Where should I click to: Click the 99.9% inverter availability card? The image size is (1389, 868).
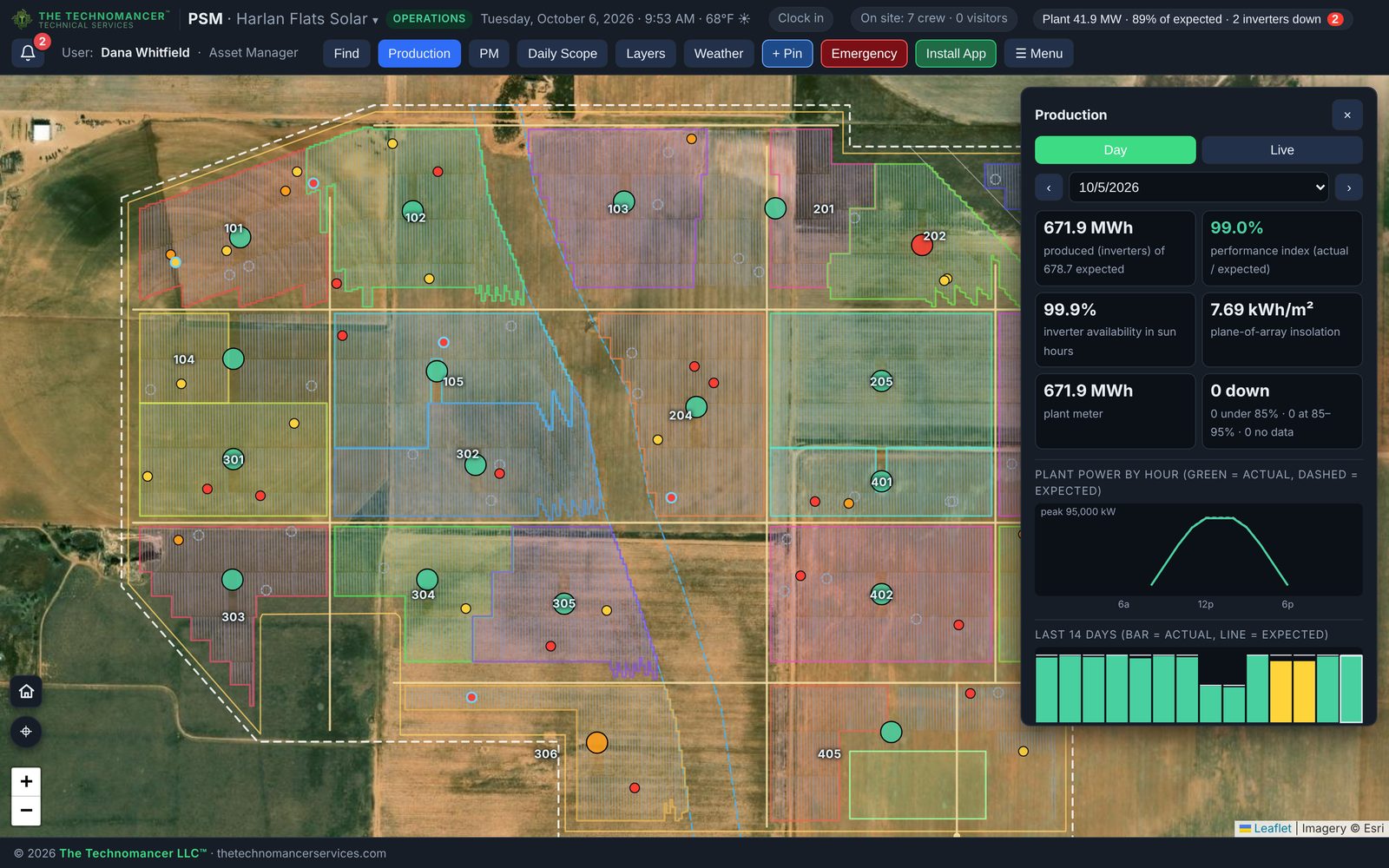coord(1115,330)
